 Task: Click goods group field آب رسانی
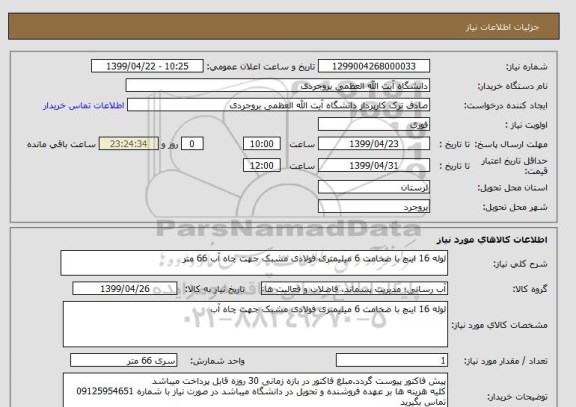click(354, 289)
